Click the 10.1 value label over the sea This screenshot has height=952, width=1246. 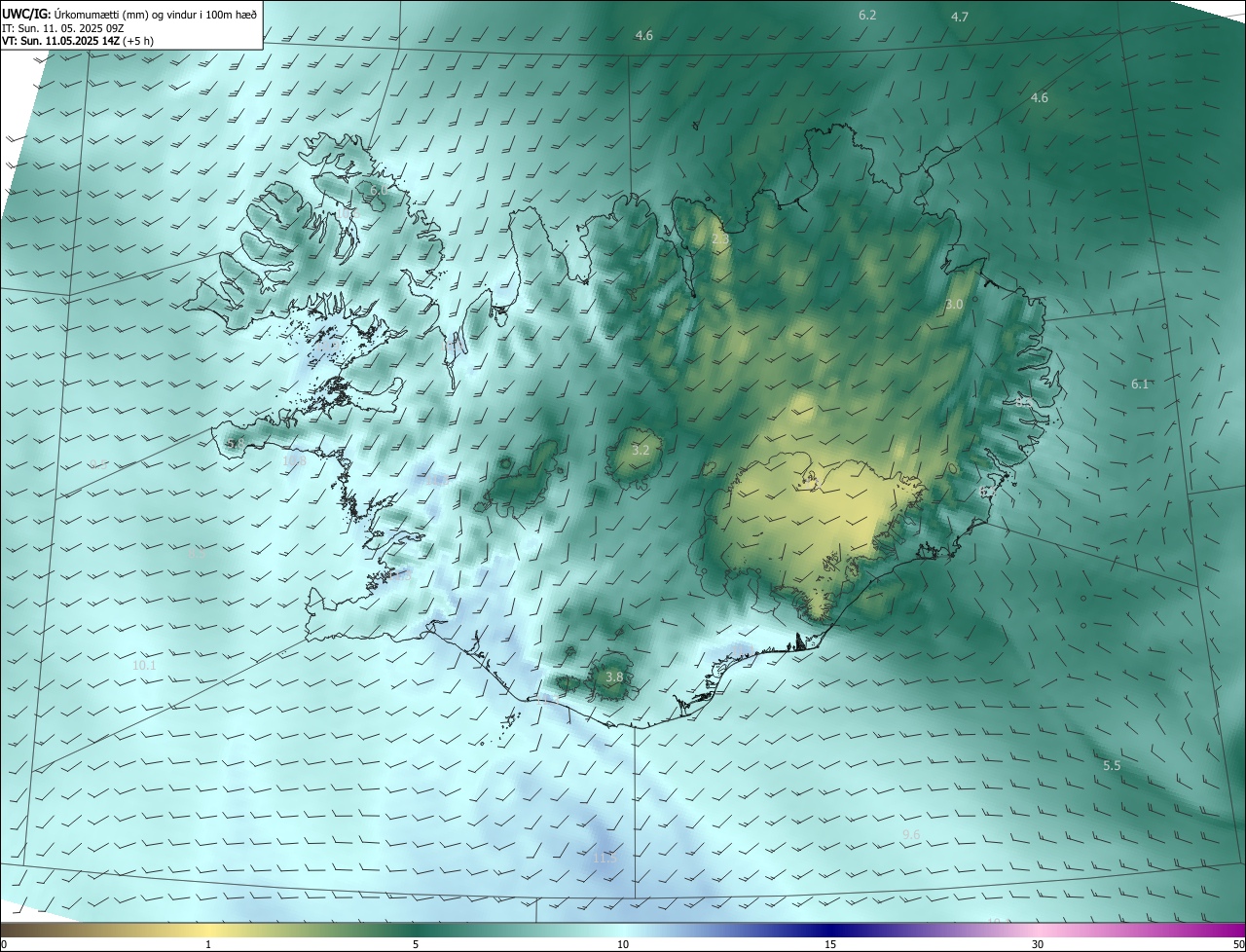pyautogui.click(x=144, y=665)
